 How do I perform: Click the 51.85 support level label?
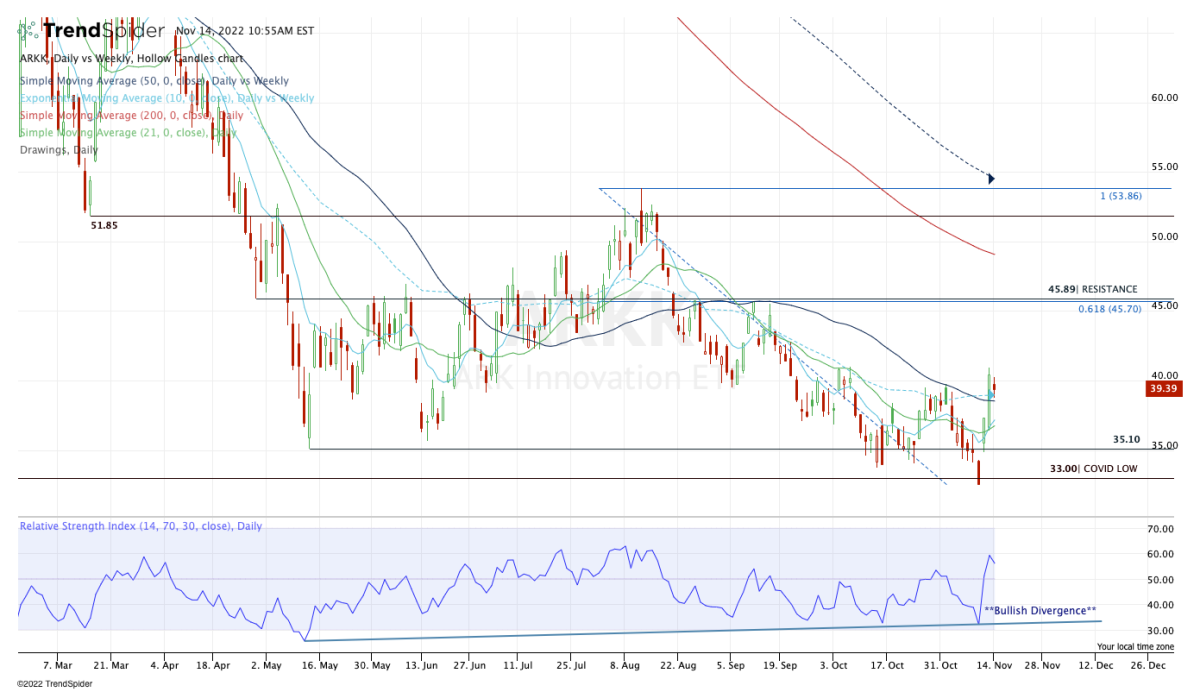pyautogui.click(x=106, y=226)
